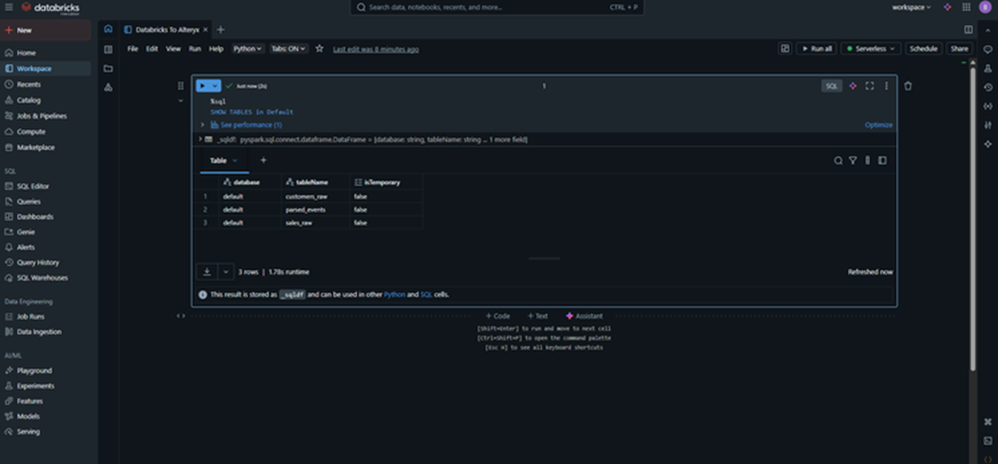The height and width of the screenshot is (464, 998).
Task: Open a new notebook tab with plus
Action: coord(221,29)
